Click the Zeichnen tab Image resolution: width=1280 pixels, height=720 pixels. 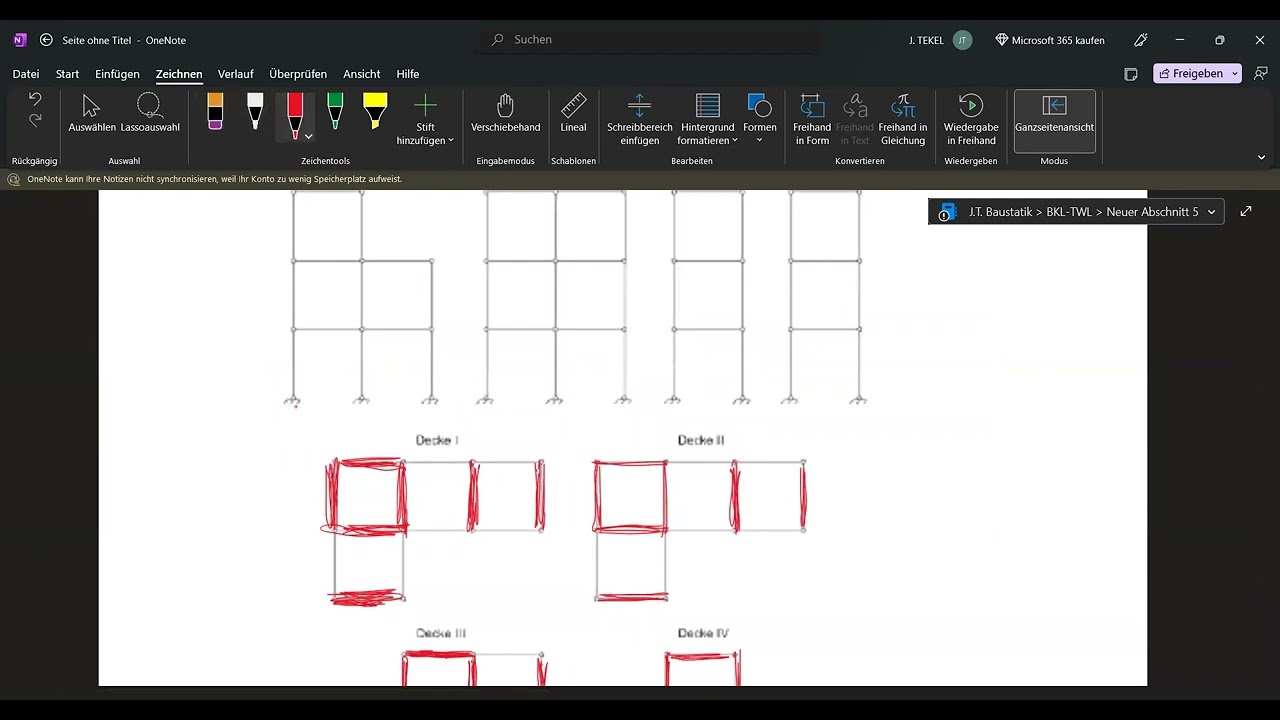[179, 74]
